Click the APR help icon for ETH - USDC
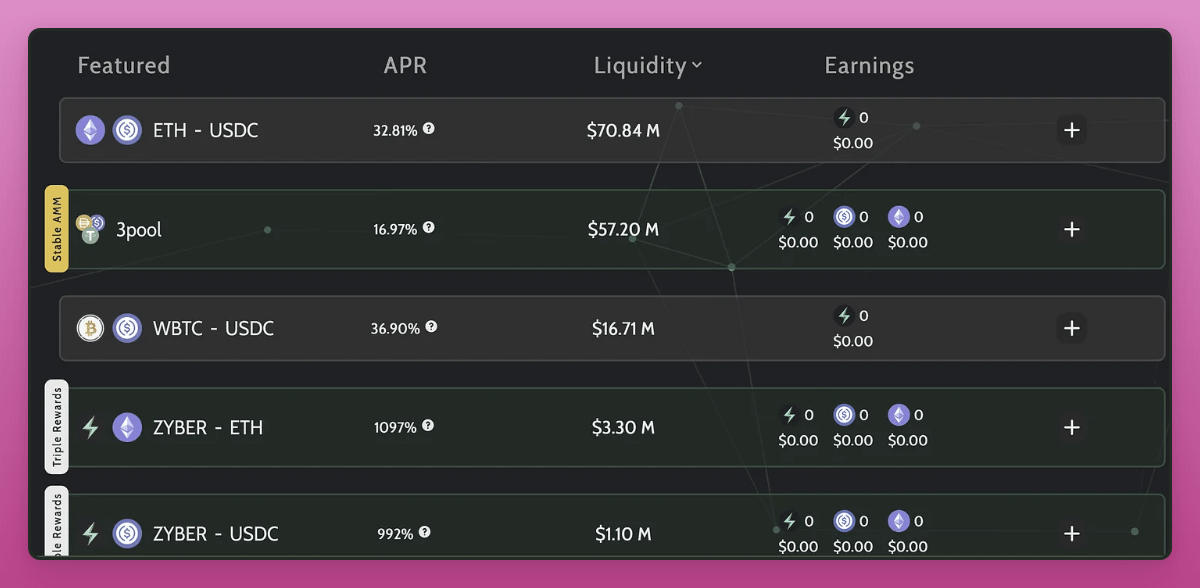 tap(429, 129)
